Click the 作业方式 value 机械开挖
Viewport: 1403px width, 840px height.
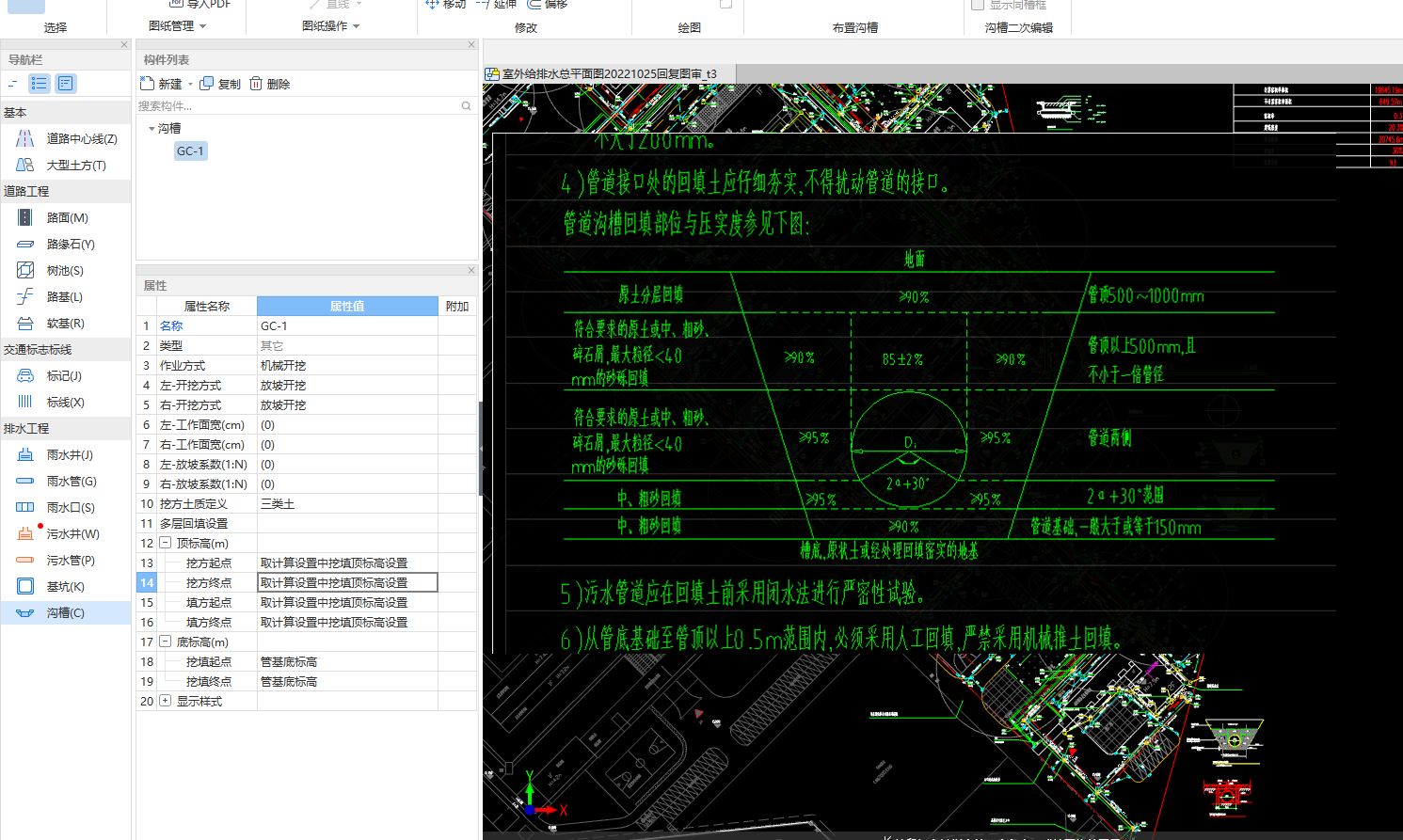pyautogui.click(x=347, y=365)
